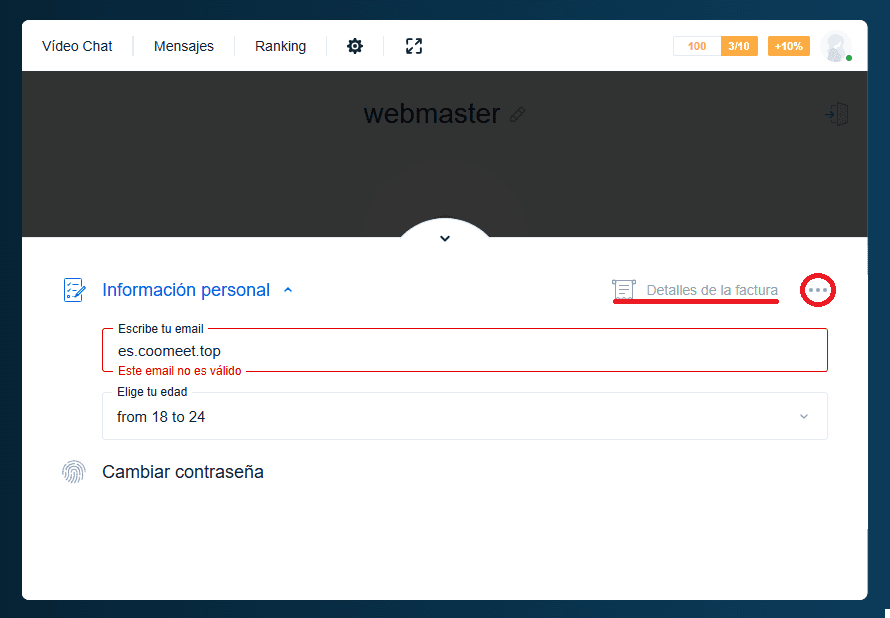Switch to the Vídeo Chat tab
Viewport: 890px width, 618px height.
point(78,46)
